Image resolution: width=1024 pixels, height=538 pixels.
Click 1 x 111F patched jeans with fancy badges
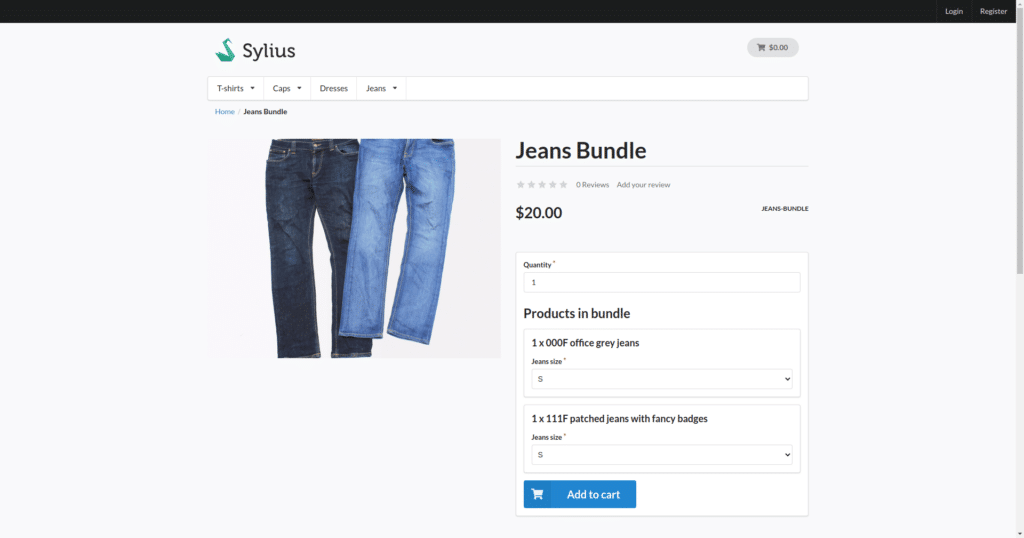[619, 419]
